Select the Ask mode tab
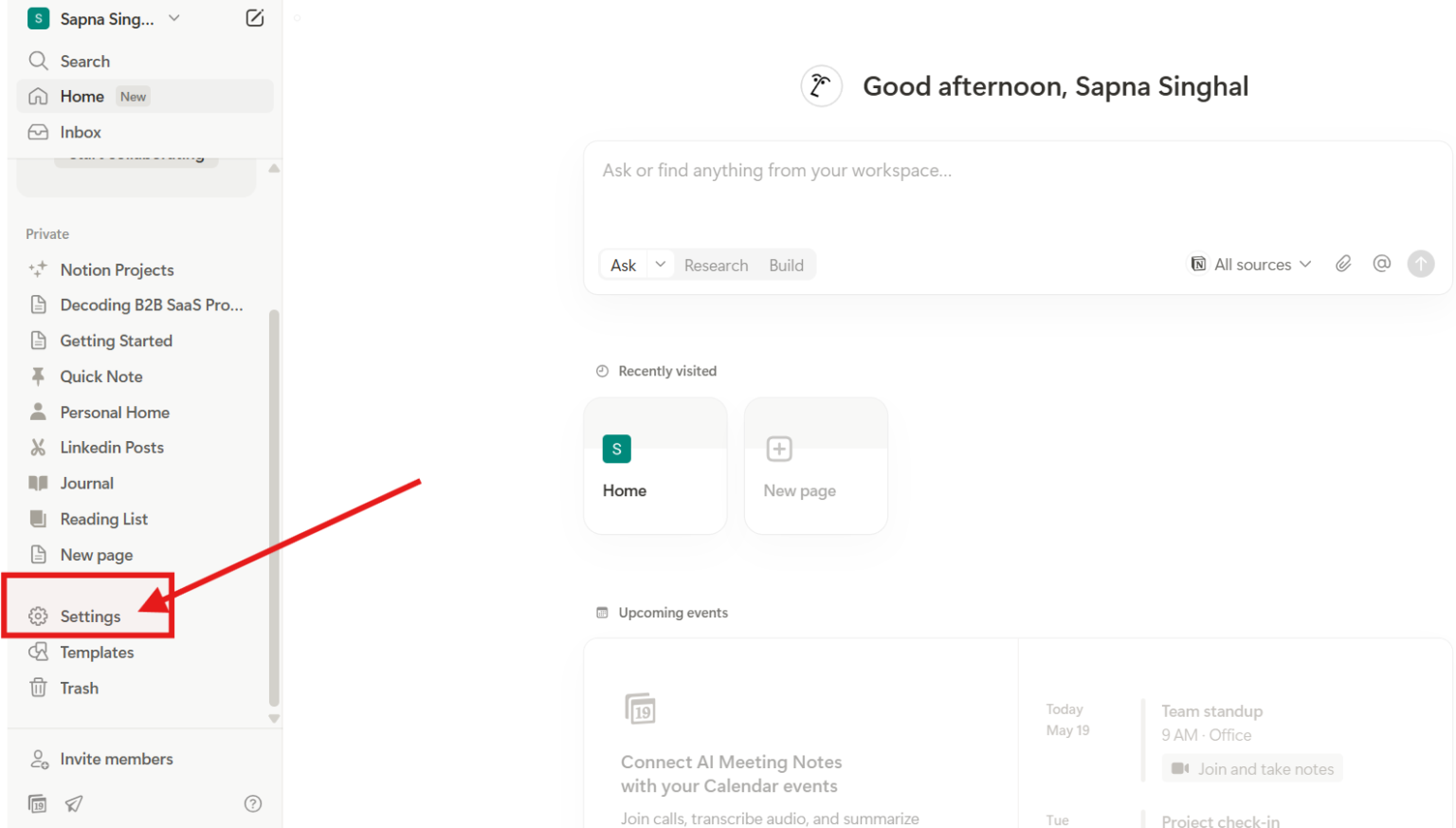Viewport: 1456px width, 828px height. click(x=623, y=265)
